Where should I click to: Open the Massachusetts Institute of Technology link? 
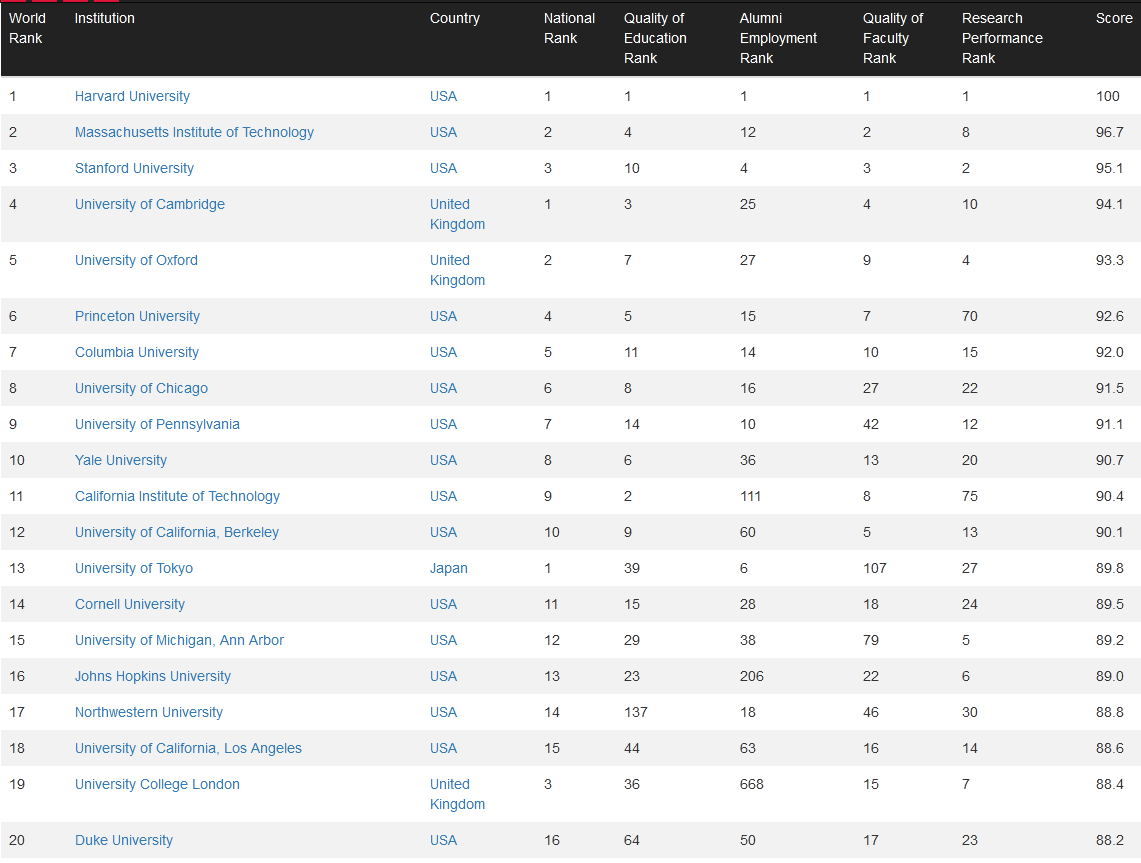194,132
